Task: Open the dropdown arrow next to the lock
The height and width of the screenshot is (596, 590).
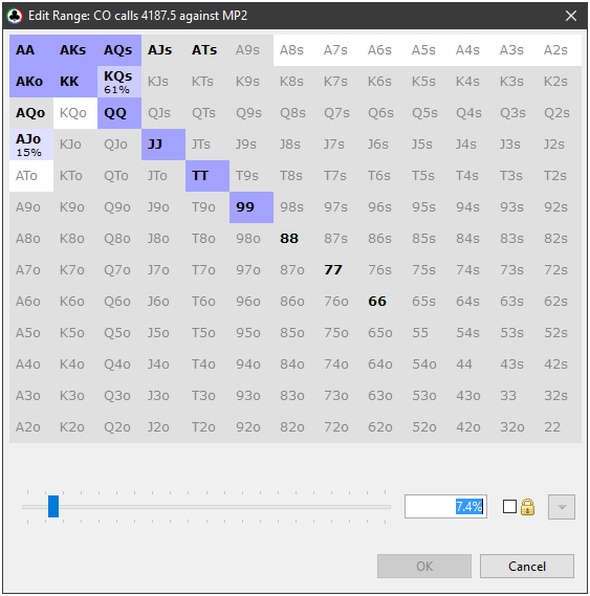Action: (561, 507)
